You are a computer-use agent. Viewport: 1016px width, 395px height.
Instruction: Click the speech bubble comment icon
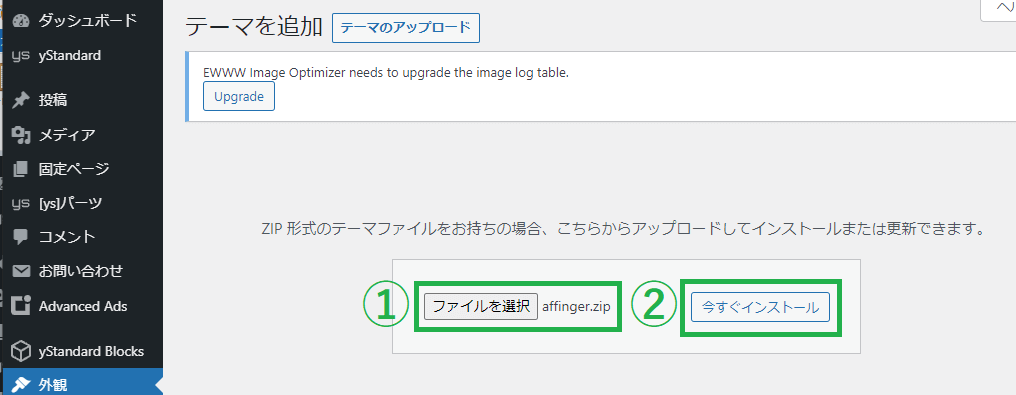click(x=21, y=236)
